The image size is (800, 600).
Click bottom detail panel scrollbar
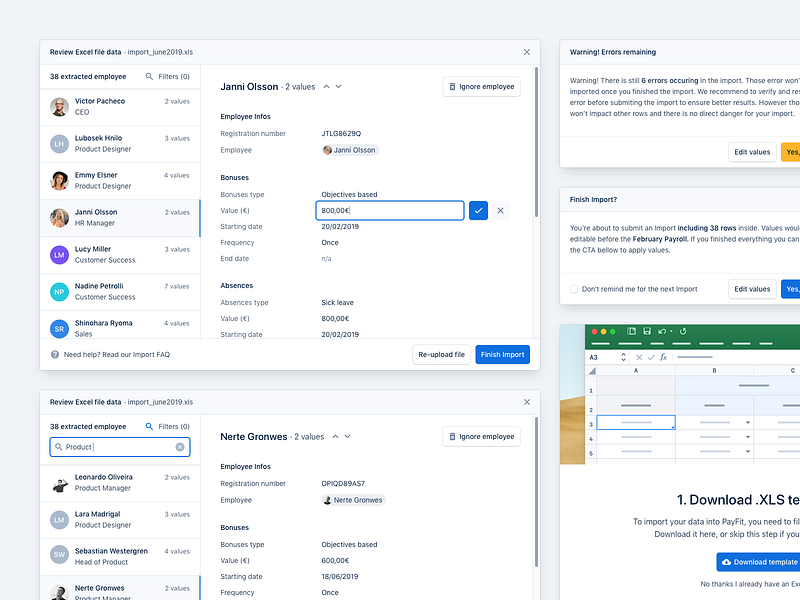point(536,492)
